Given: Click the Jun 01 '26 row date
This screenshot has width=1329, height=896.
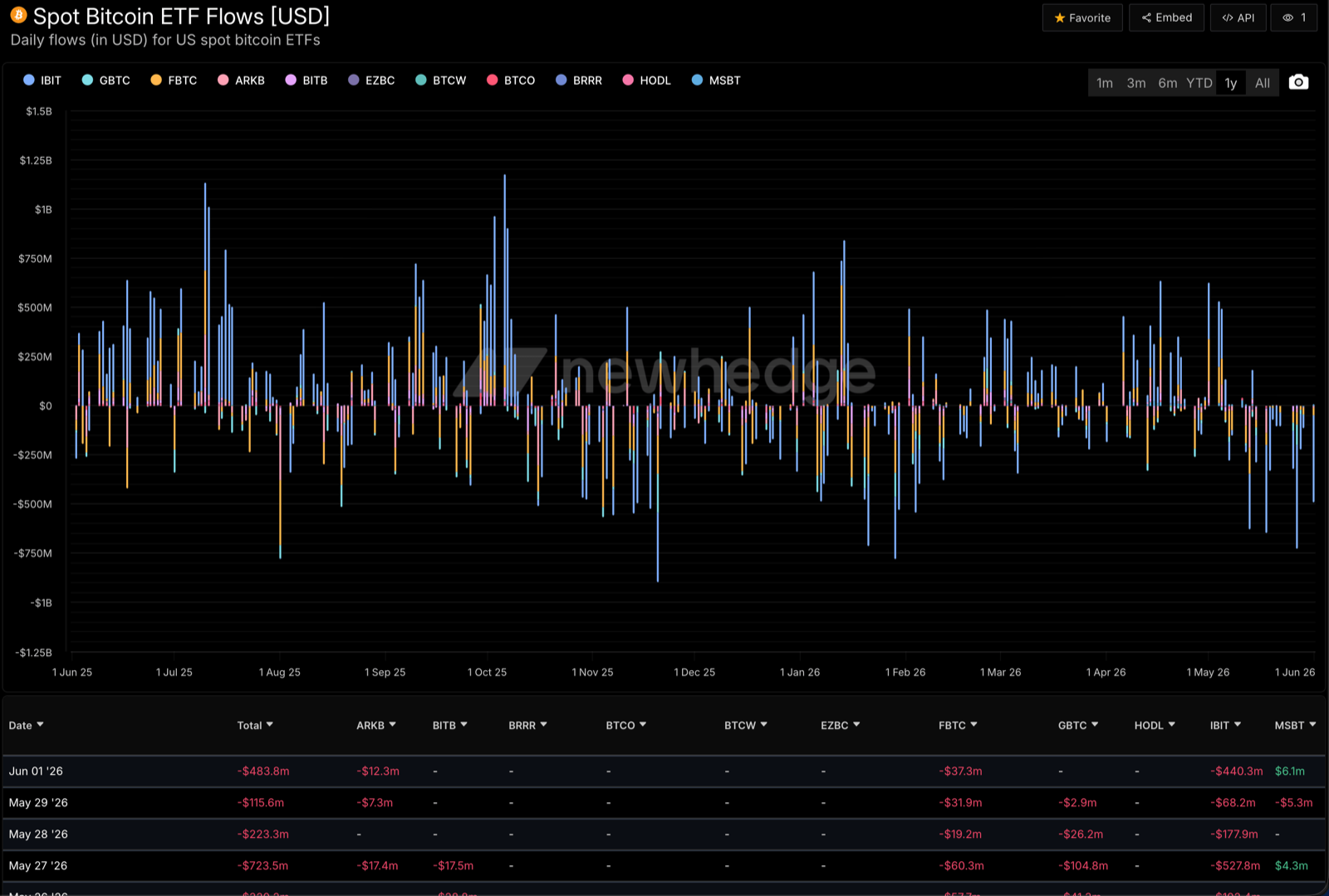Looking at the screenshot, I should (x=36, y=771).
